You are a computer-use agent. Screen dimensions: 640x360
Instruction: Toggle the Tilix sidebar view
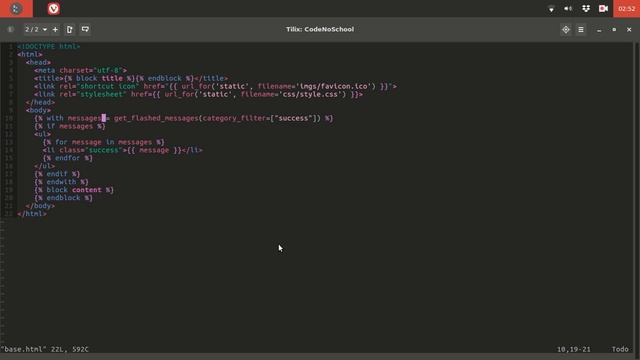click(x=11, y=29)
